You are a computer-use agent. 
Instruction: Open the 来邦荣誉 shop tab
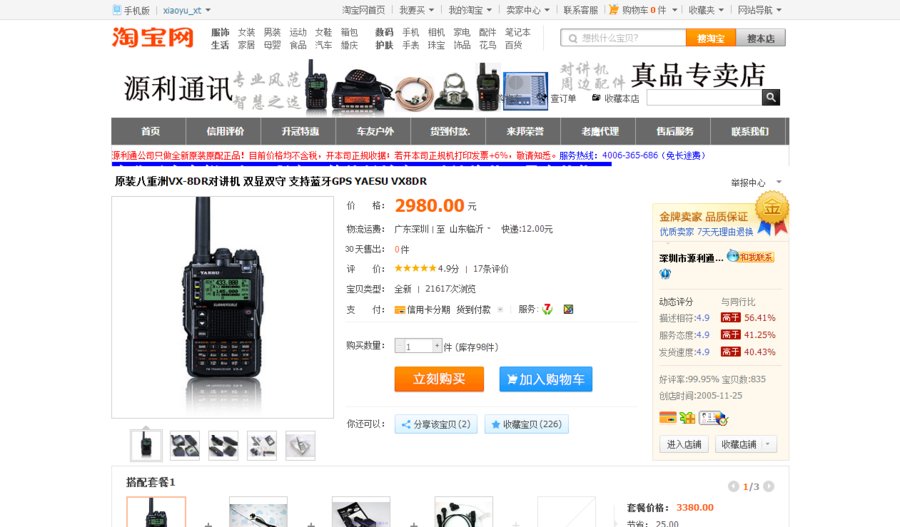(524, 131)
